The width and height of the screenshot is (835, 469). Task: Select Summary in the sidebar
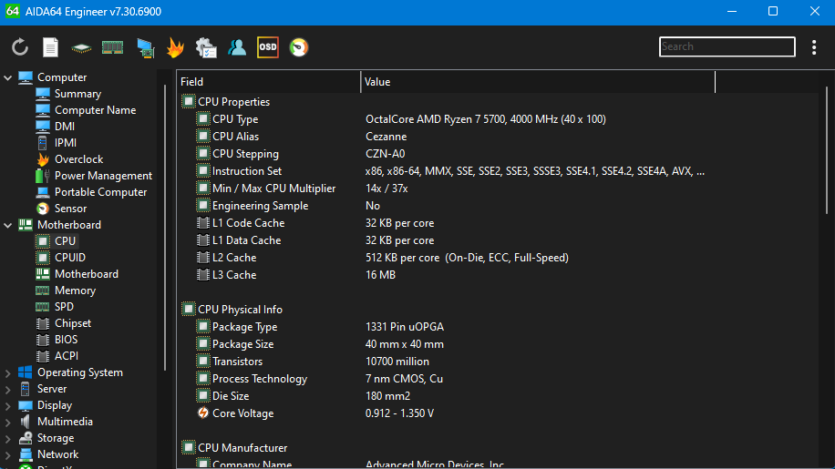coord(77,94)
